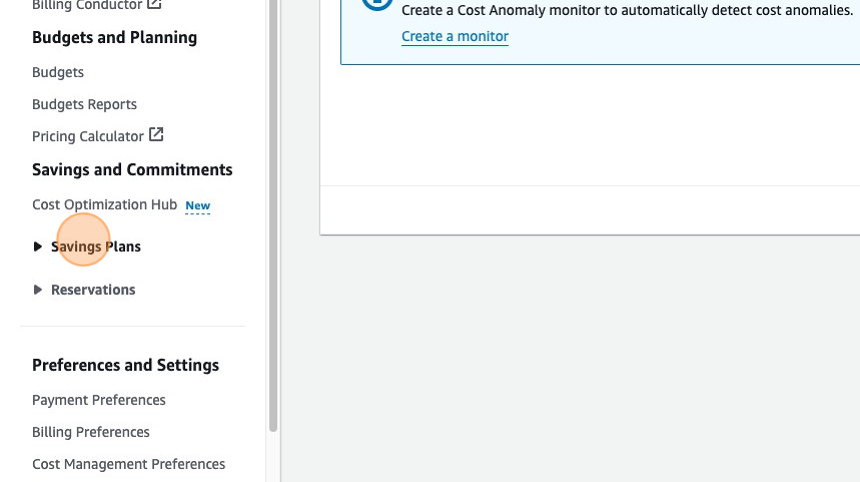Expand the Savings Plans disclosure triangle
860x482 pixels.
38,247
